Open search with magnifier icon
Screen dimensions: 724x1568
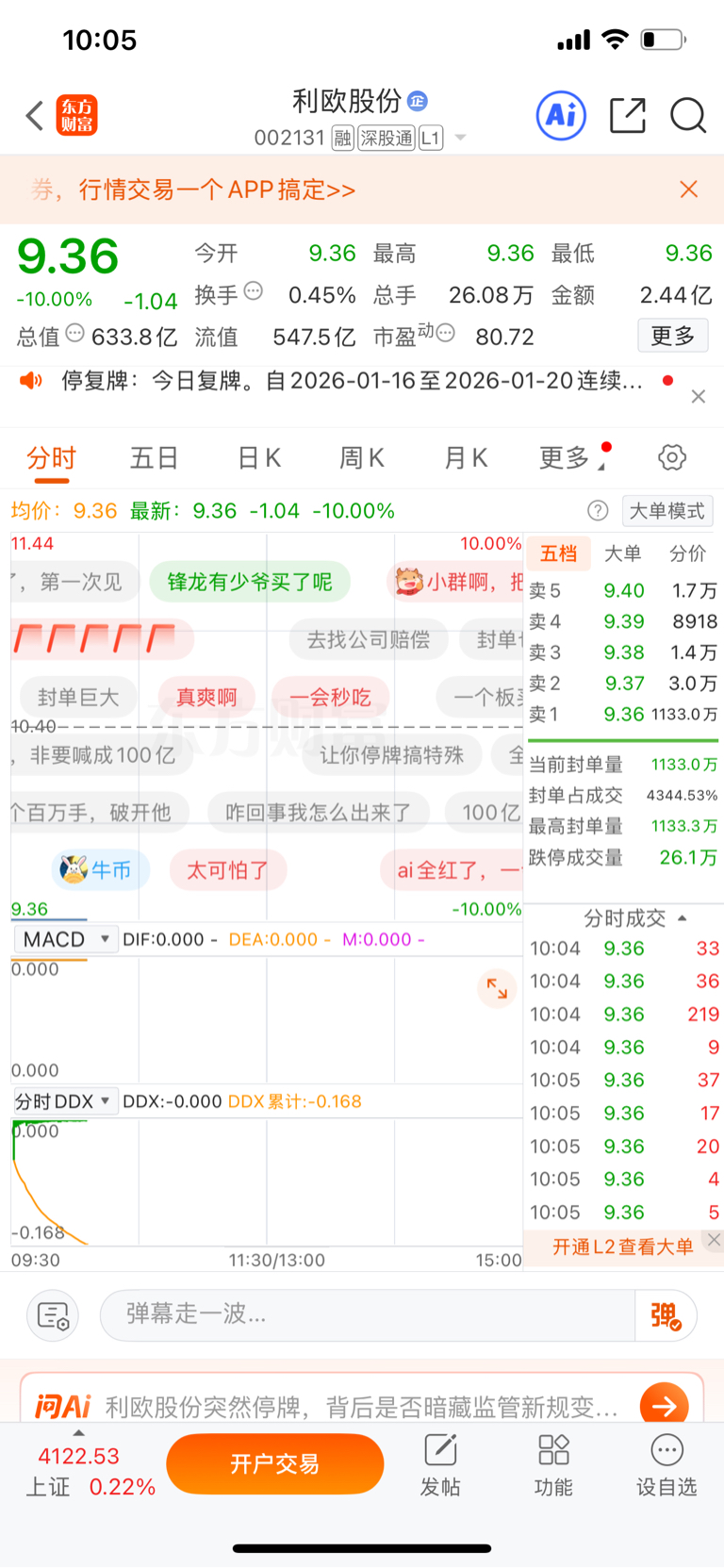[x=688, y=115]
